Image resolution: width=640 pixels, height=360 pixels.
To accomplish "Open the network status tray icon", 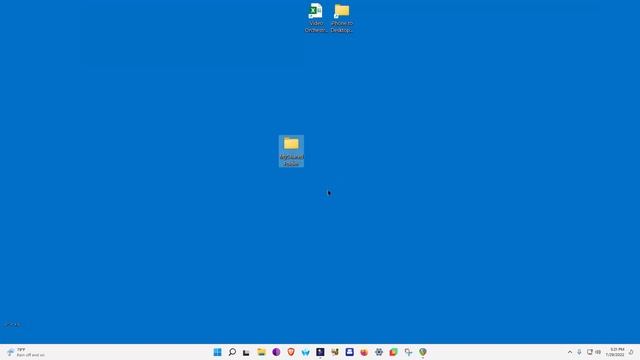I will tap(589, 352).
